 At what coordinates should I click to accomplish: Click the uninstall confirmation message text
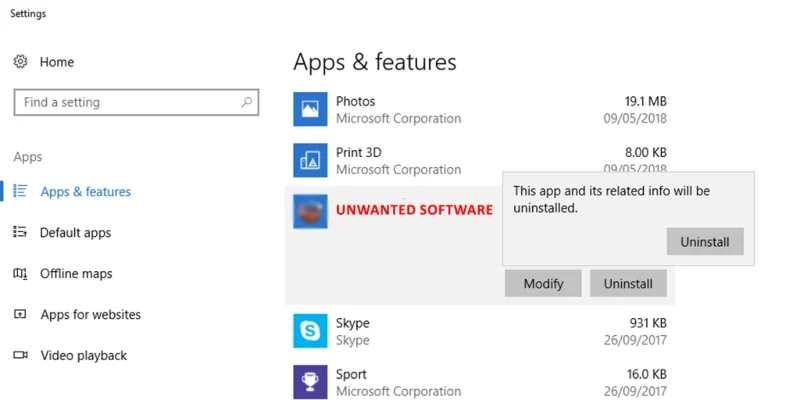click(611, 199)
